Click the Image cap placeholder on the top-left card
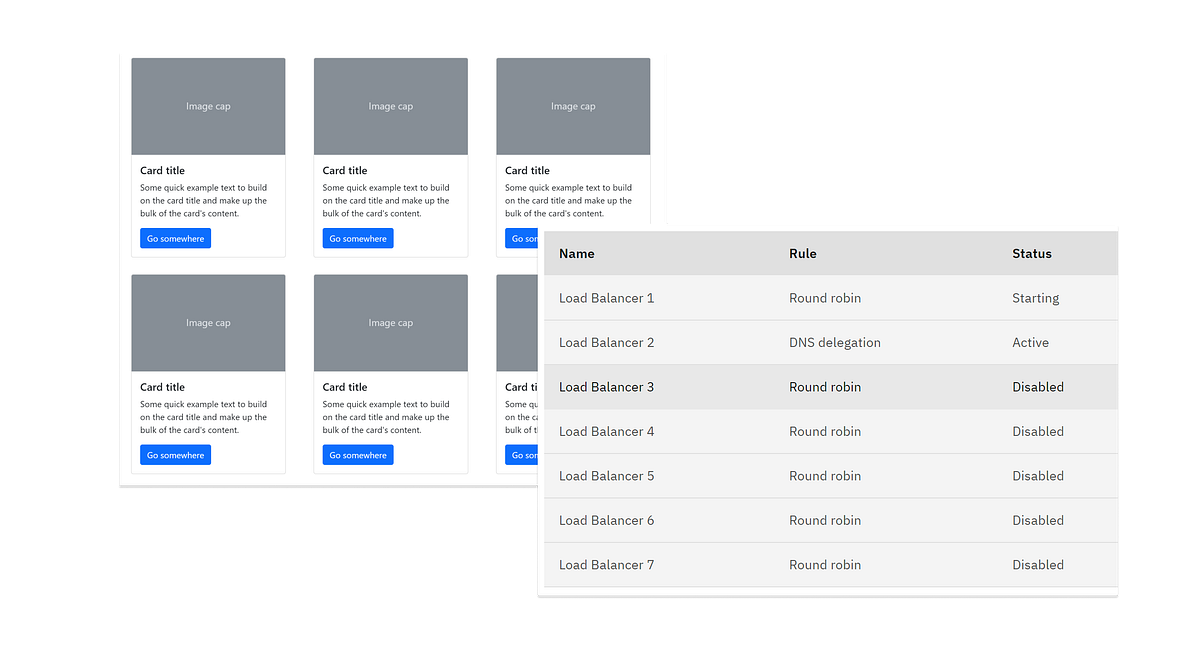This screenshot has height=668, width=1200. (207, 106)
